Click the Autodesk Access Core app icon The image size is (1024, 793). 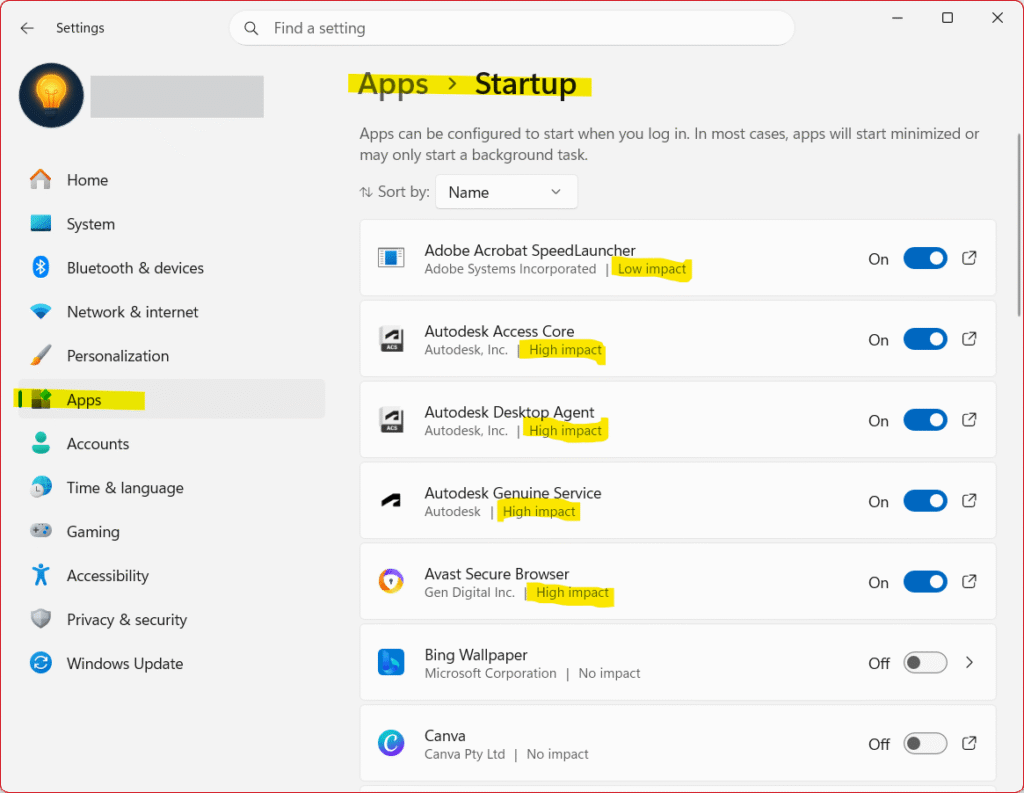click(391, 339)
